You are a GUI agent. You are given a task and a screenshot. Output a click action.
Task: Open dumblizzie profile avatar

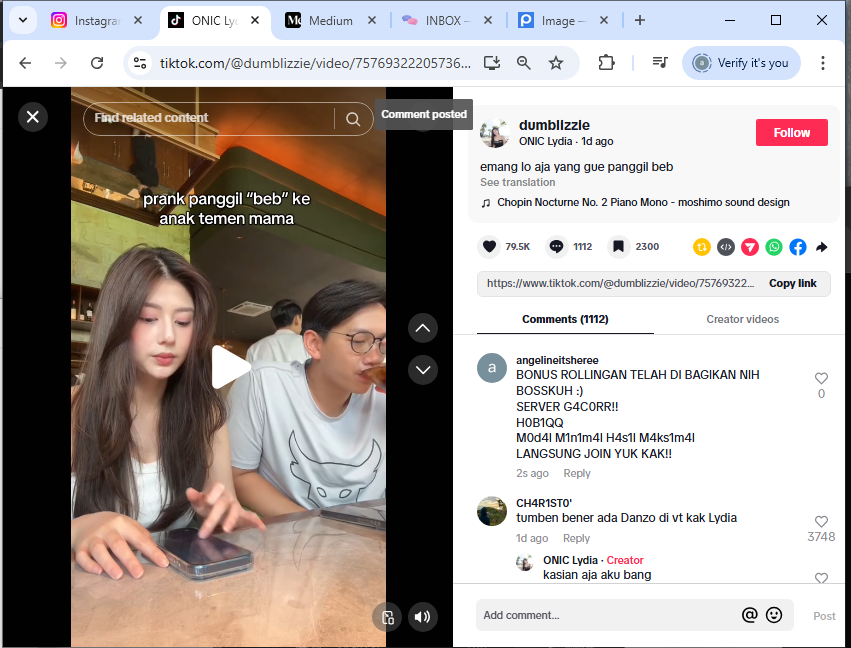tap(494, 133)
